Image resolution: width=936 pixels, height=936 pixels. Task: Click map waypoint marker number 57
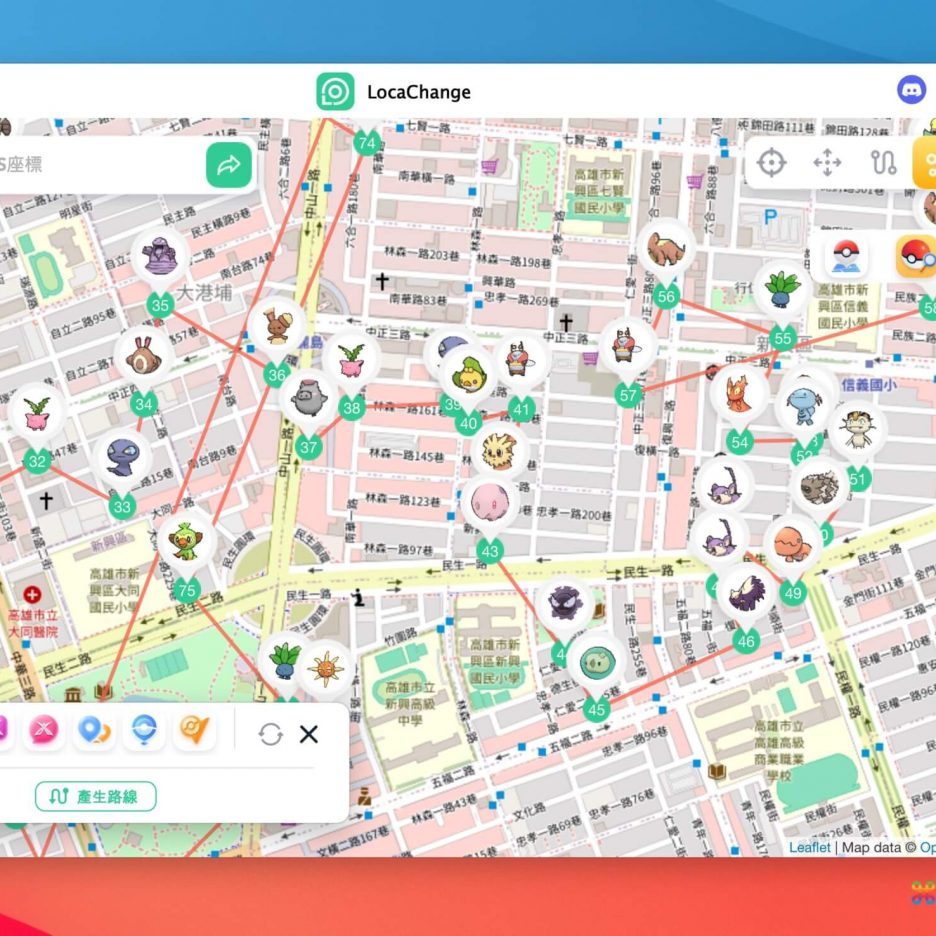pyautogui.click(x=628, y=395)
